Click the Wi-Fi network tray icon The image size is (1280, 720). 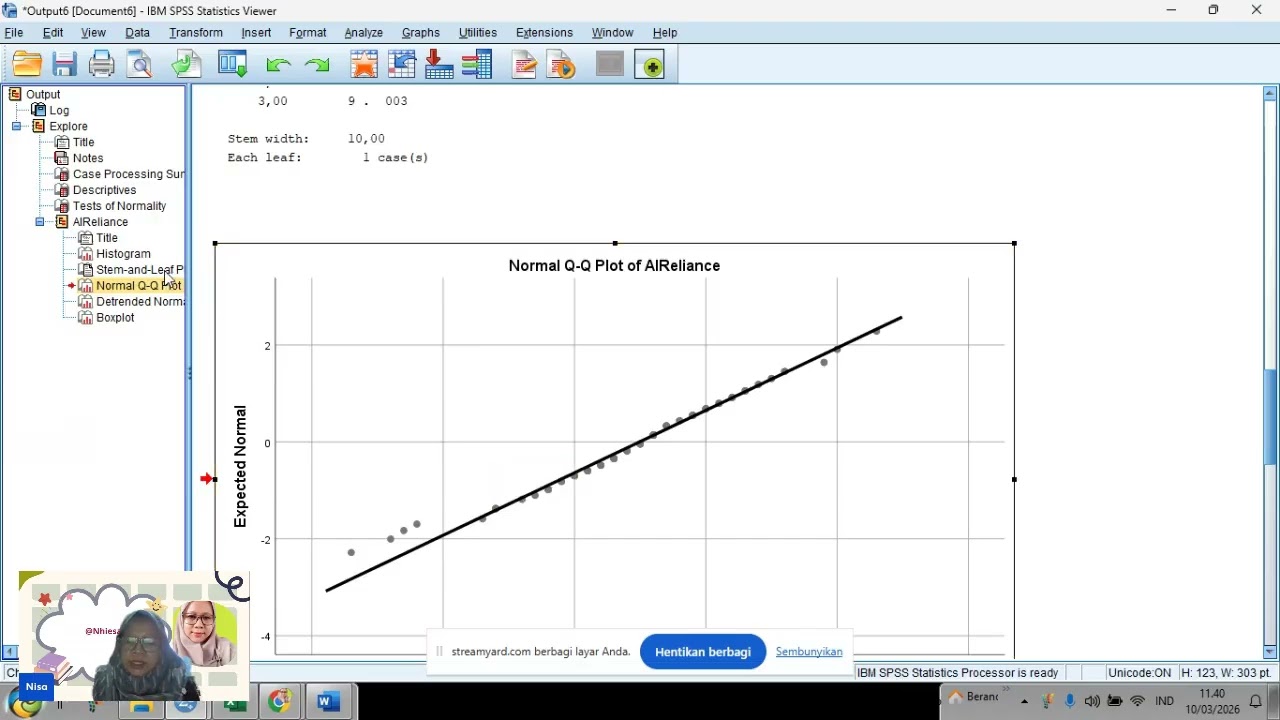pos(1137,701)
